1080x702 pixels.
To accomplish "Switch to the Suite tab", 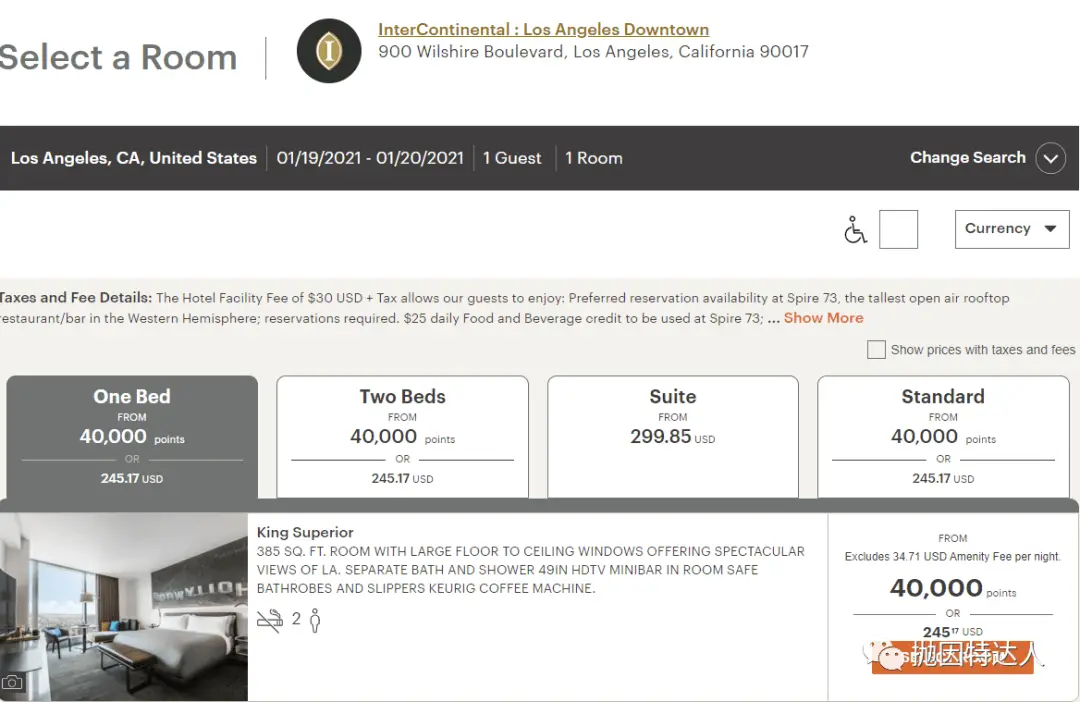I will [x=672, y=436].
